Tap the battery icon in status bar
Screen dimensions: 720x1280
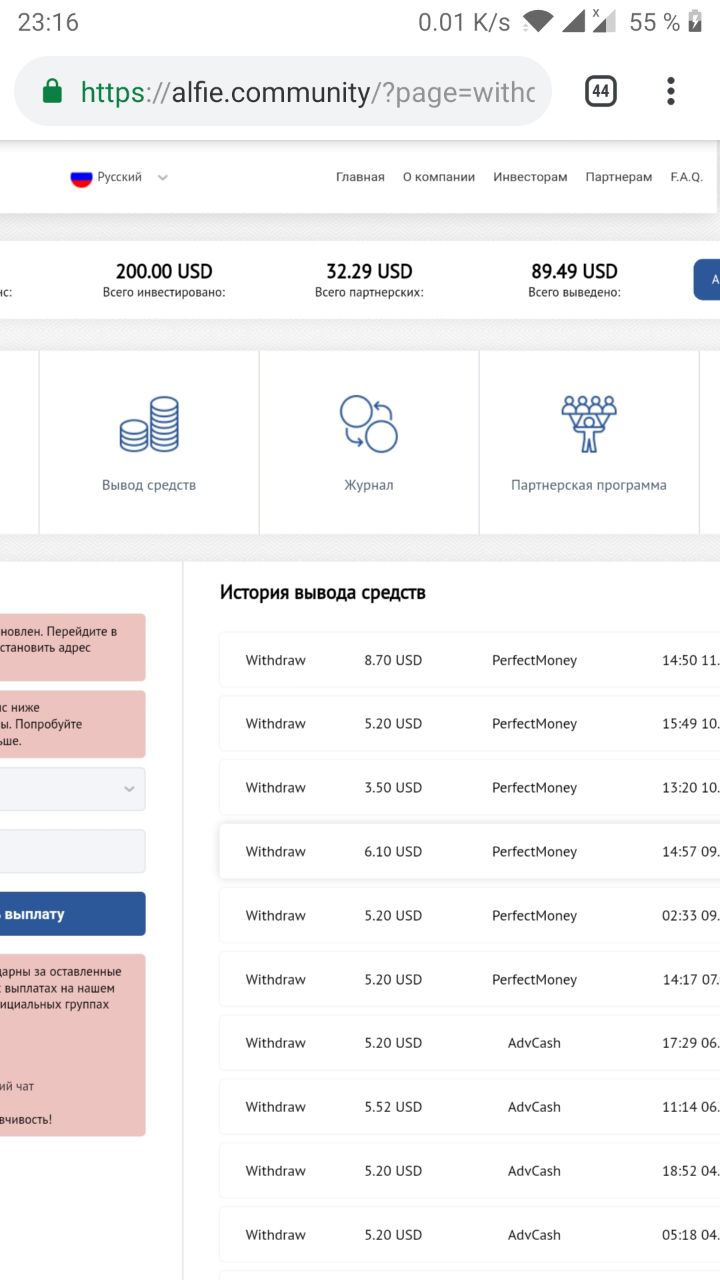(x=696, y=22)
